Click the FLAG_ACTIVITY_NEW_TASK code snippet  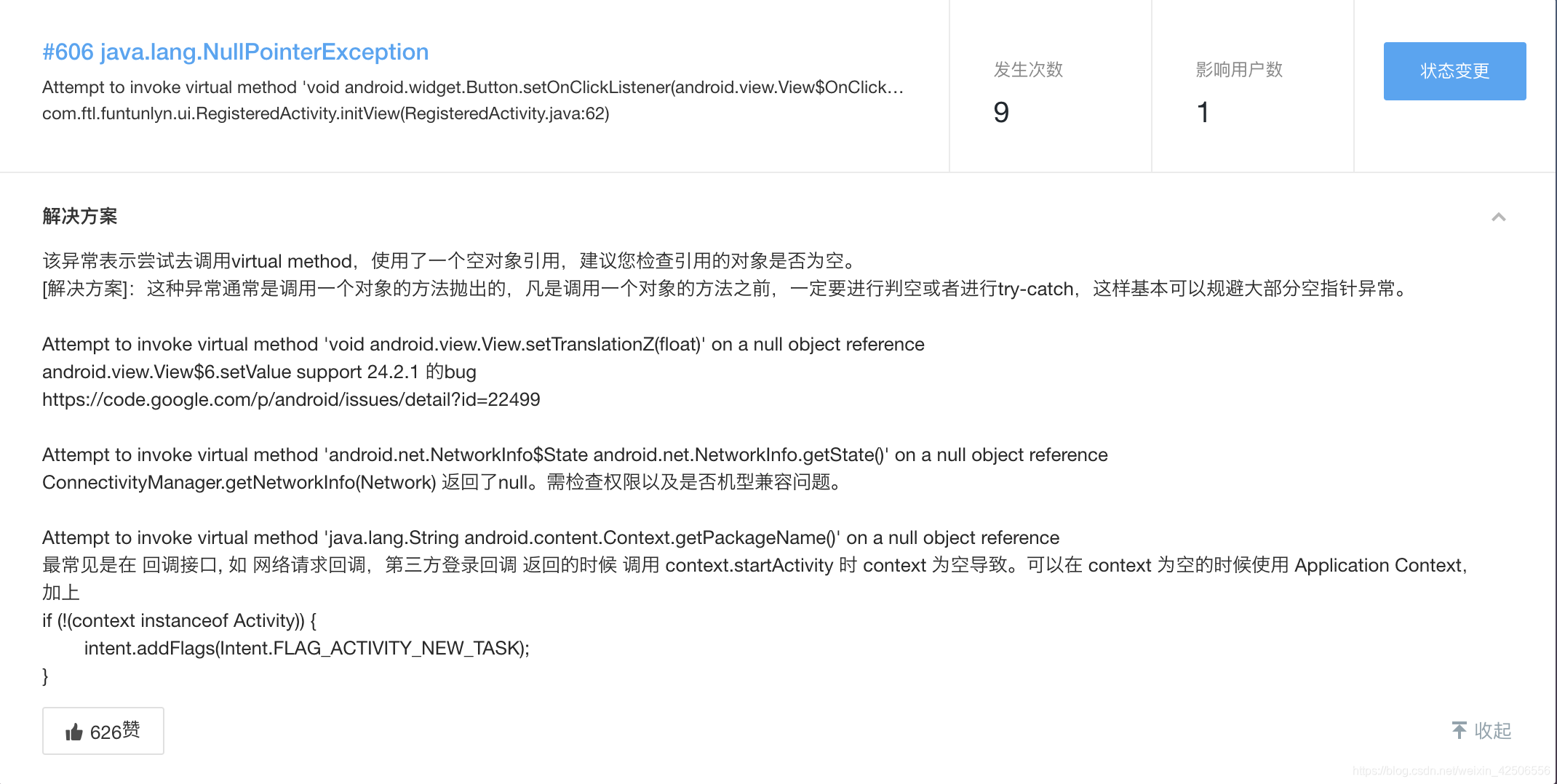tap(308, 648)
